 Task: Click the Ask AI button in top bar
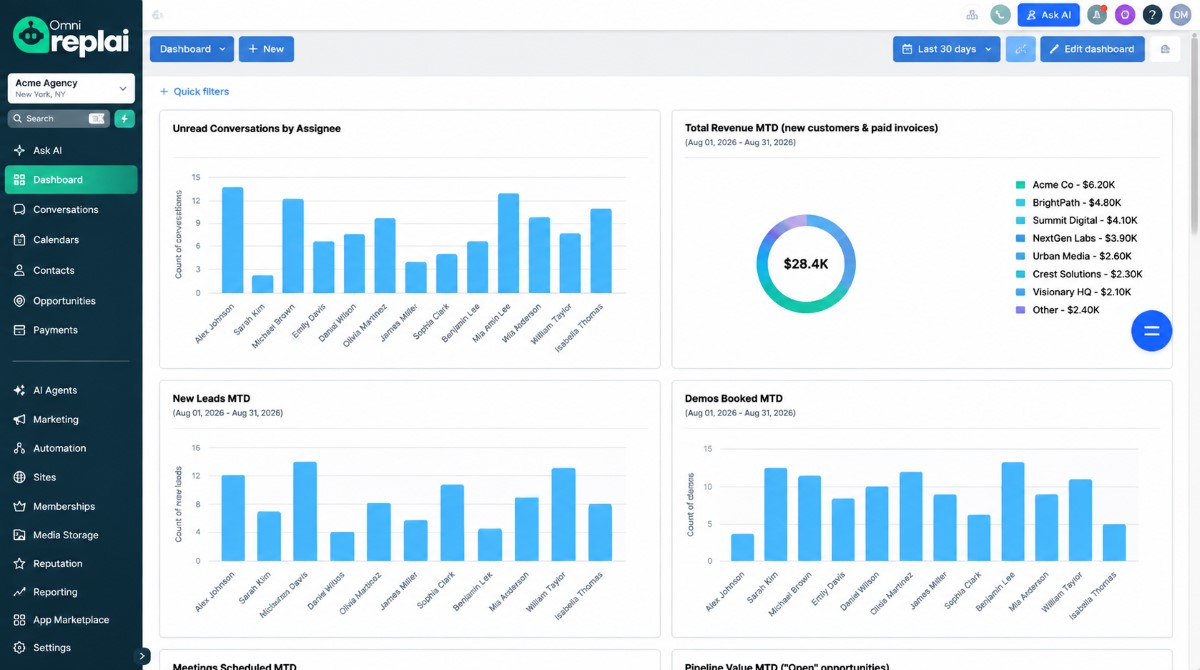(x=1048, y=15)
